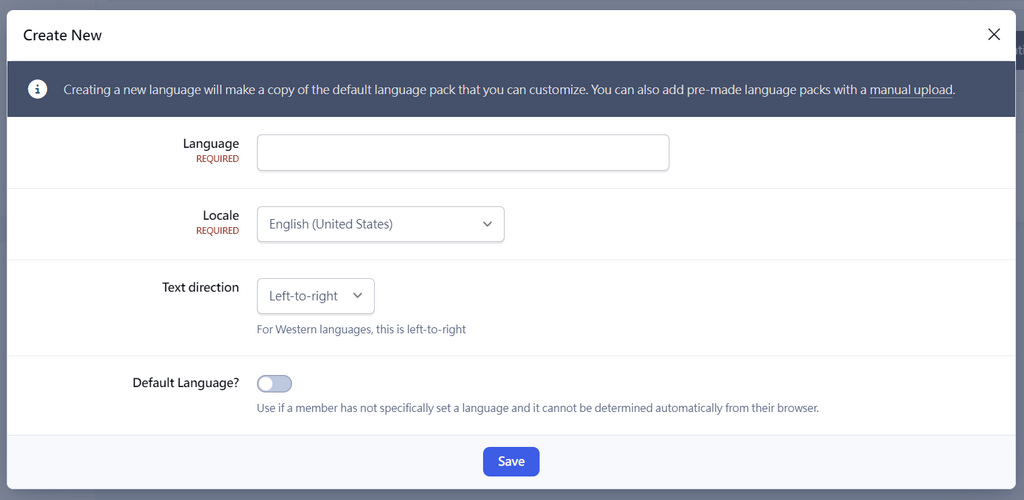Click the Create New dialog title
Screen dimensions: 1024x500
pyautogui.click(x=63, y=35)
